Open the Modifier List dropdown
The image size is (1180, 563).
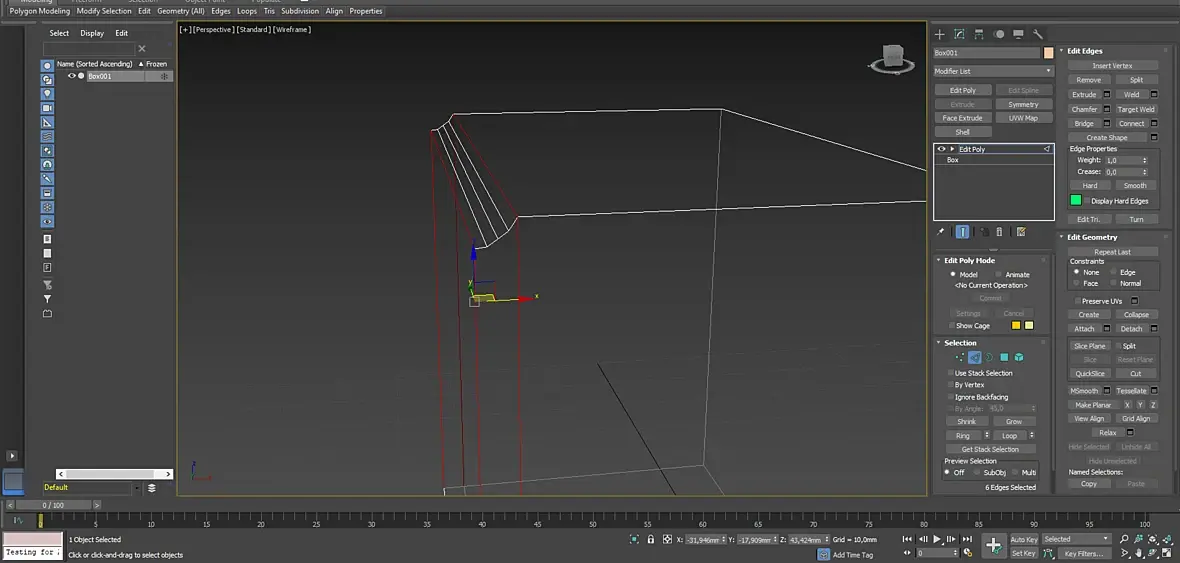tap(993, 71)
